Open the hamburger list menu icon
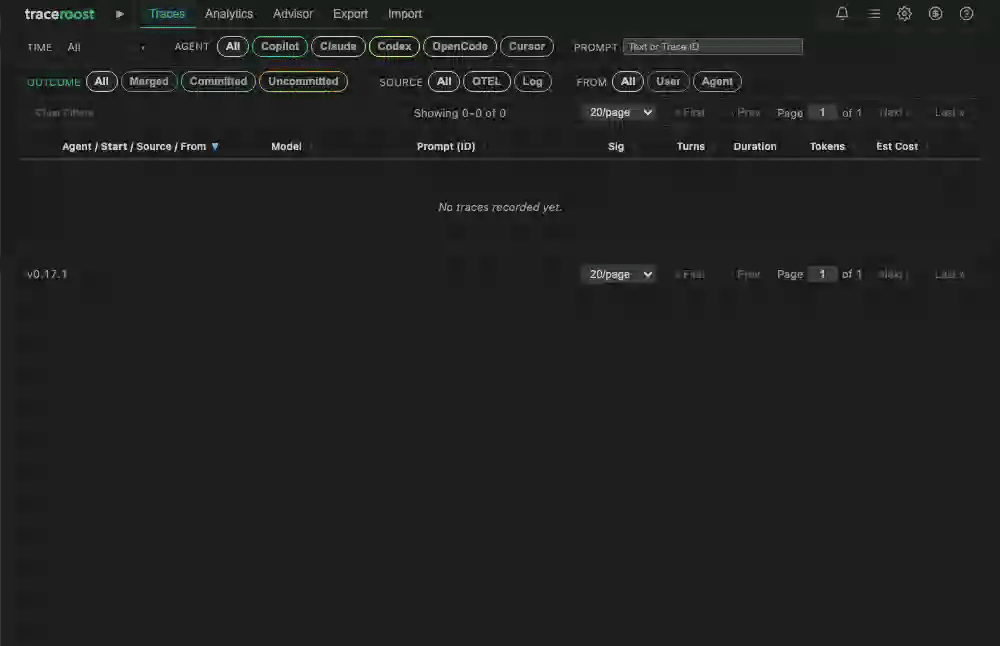The image size is (1000, 646). (x=874, y=13)
